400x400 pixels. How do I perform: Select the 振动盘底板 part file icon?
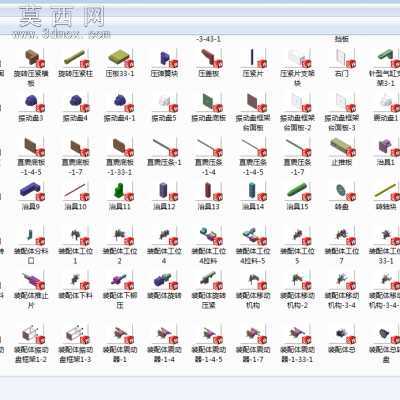[x=209, y=103]
